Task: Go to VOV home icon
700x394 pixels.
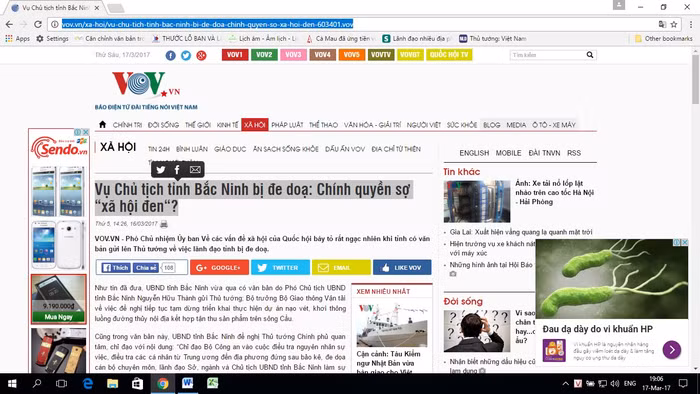Action: [x=102, y=124]
